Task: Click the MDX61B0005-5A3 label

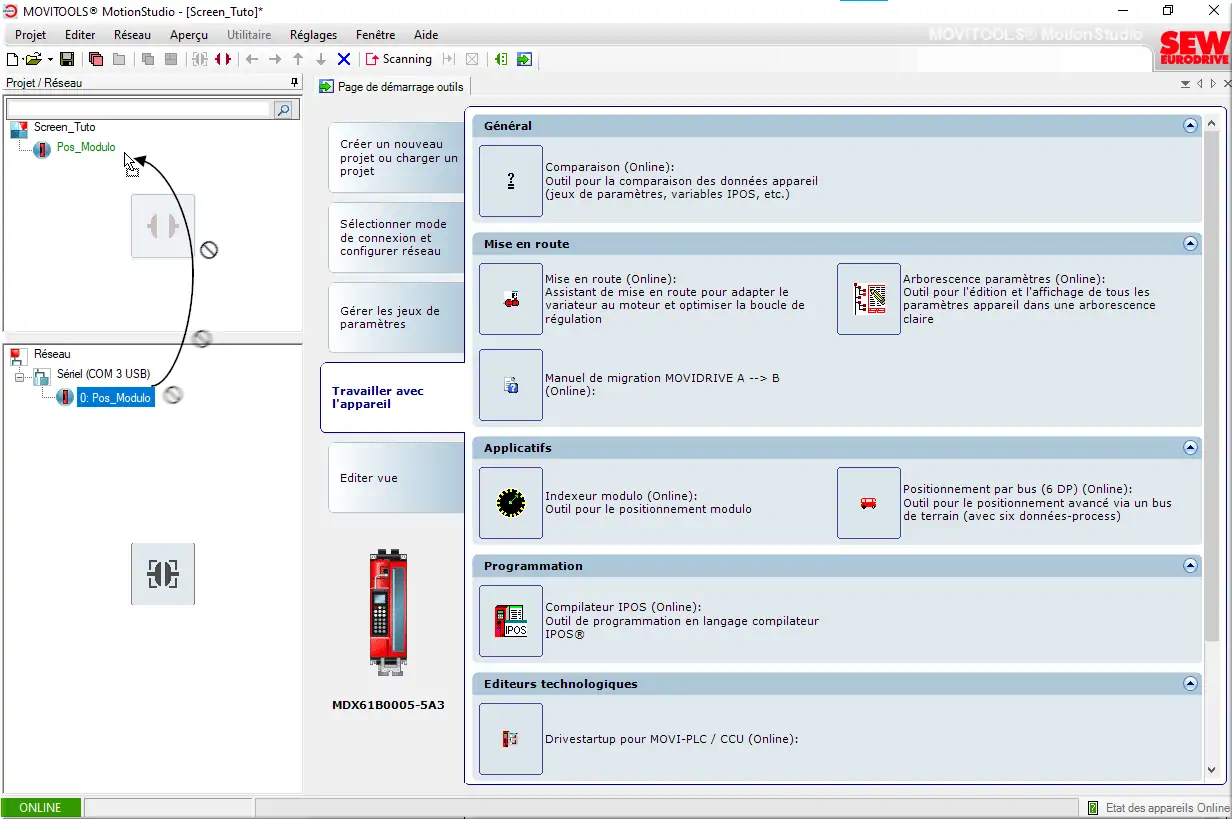Action: 388,705
